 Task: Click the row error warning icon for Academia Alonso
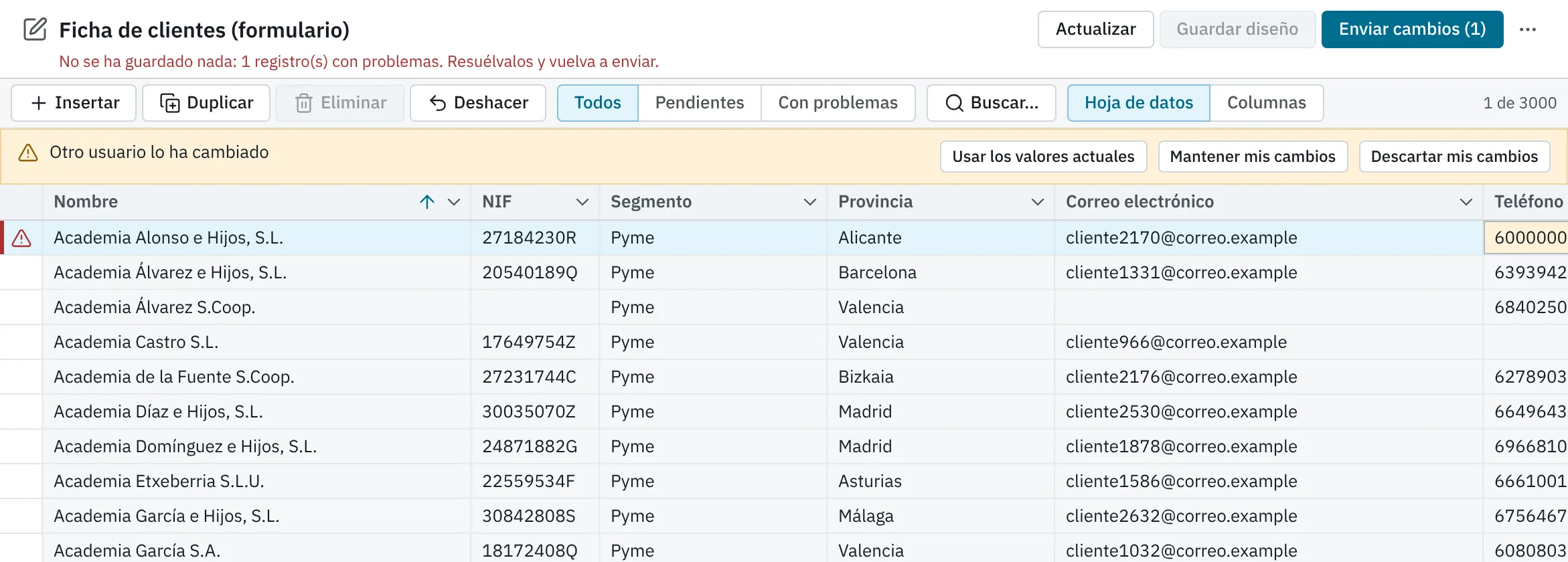tap(21, 238)
